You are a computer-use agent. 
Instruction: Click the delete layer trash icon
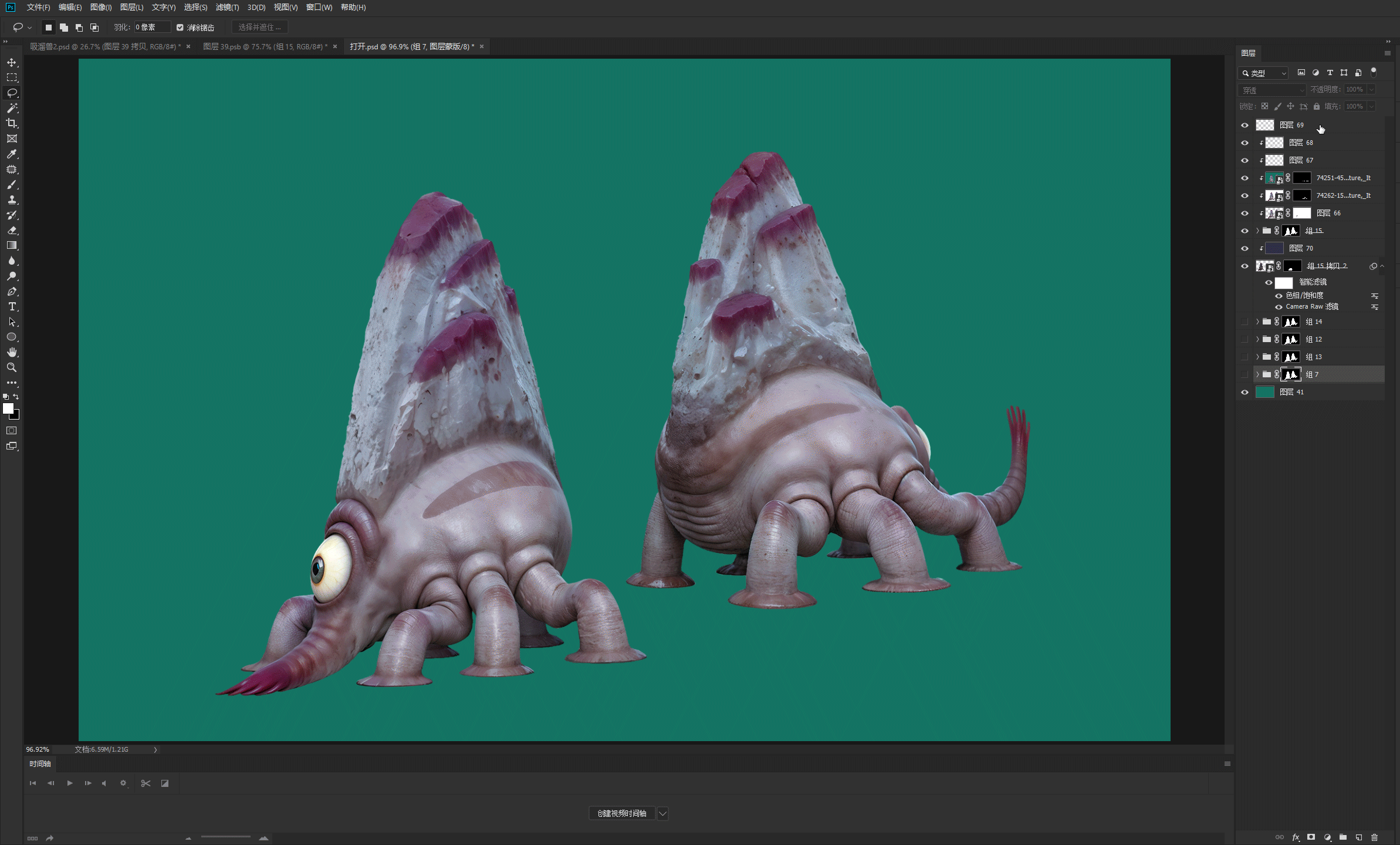(x=1374, y=837)
